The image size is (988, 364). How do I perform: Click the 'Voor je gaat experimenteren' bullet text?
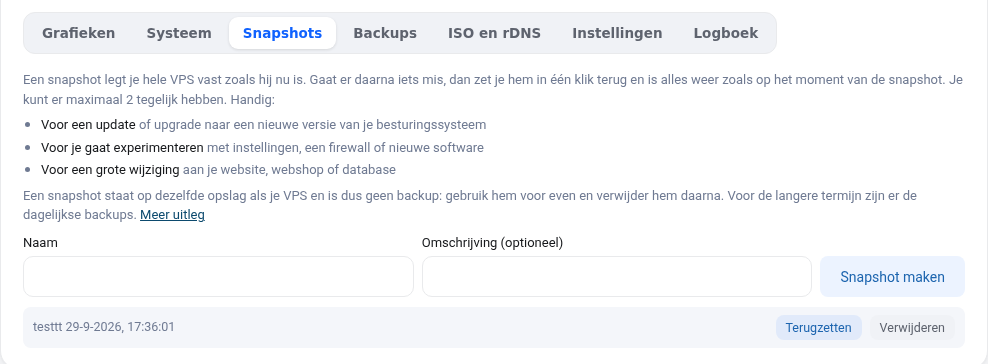pyautogui.click(x=122, y=148)
